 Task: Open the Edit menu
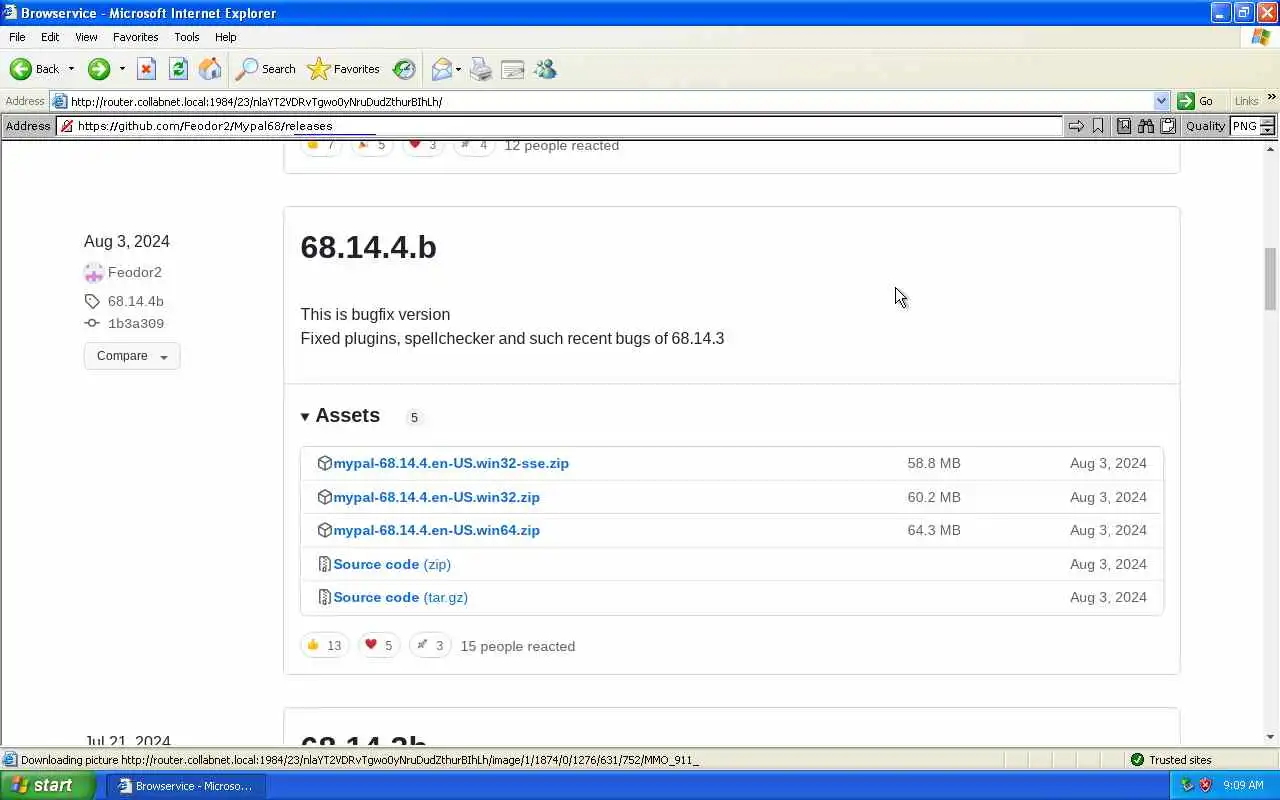pos(50,37)
